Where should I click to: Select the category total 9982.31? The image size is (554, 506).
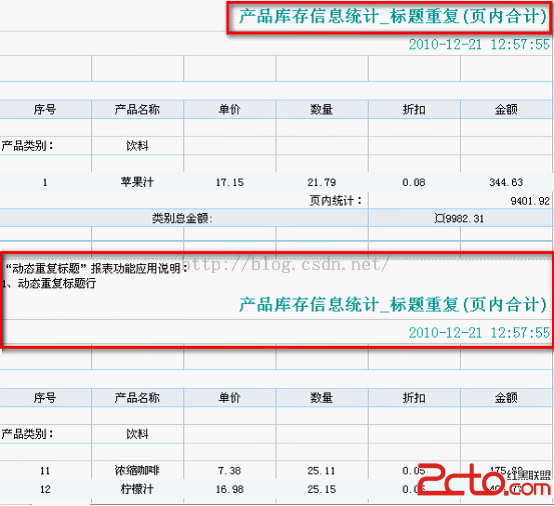(x=459, y=219)
